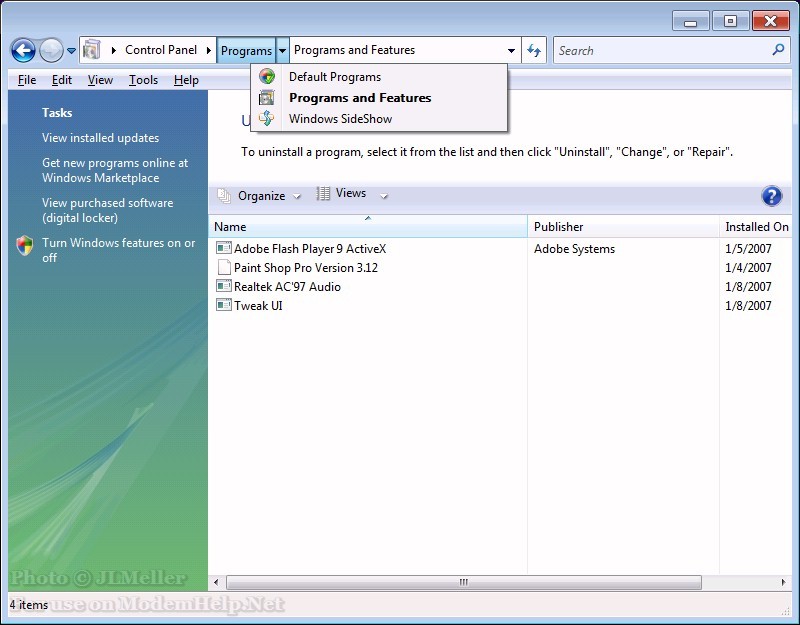Click the Windows SideShow icon
The image size is (800, 625).
(267, 118)
